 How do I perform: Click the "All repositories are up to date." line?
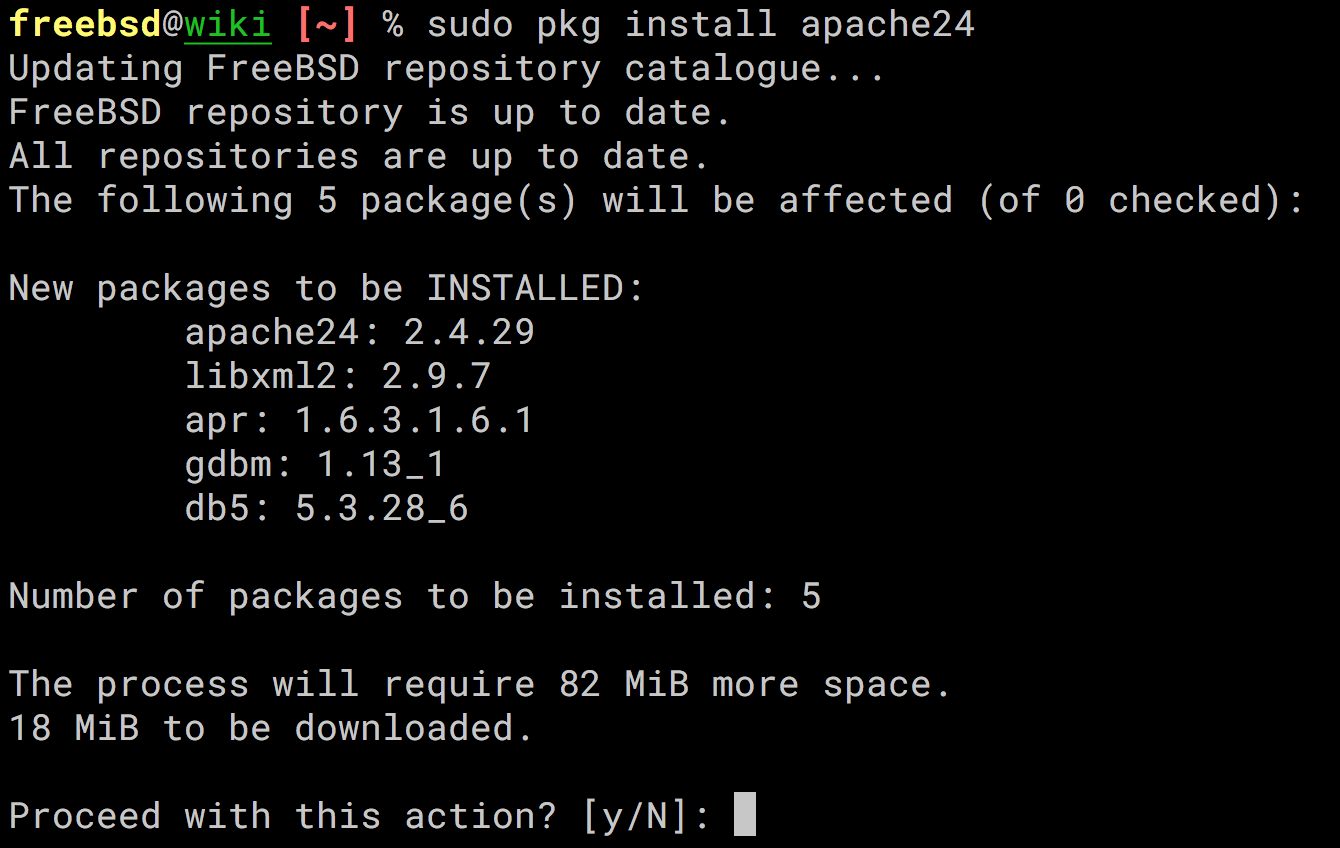359,157
